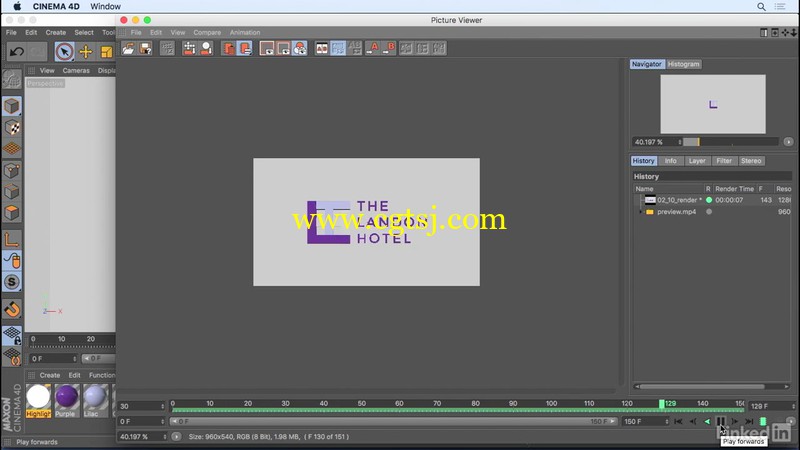The width and height of the screenshot is (800, 450).
Task: Switch to Points mode icon
Action: [12, 170]
